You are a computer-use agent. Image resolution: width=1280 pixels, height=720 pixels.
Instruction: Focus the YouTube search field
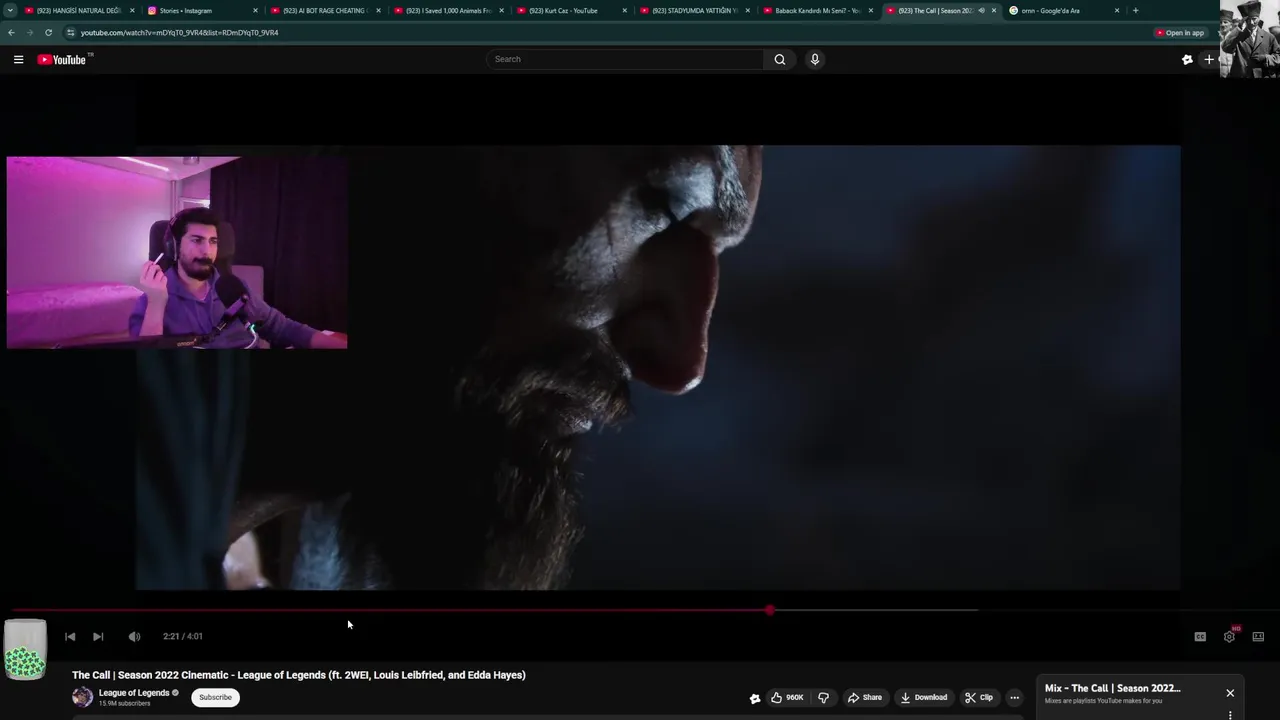625,59
